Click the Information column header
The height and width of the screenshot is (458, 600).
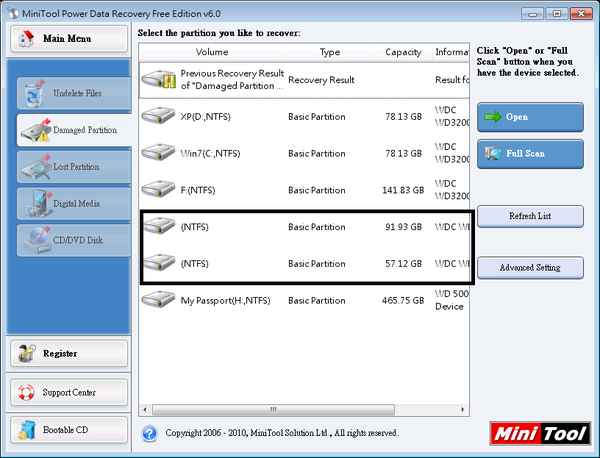[x=451, y=52]
